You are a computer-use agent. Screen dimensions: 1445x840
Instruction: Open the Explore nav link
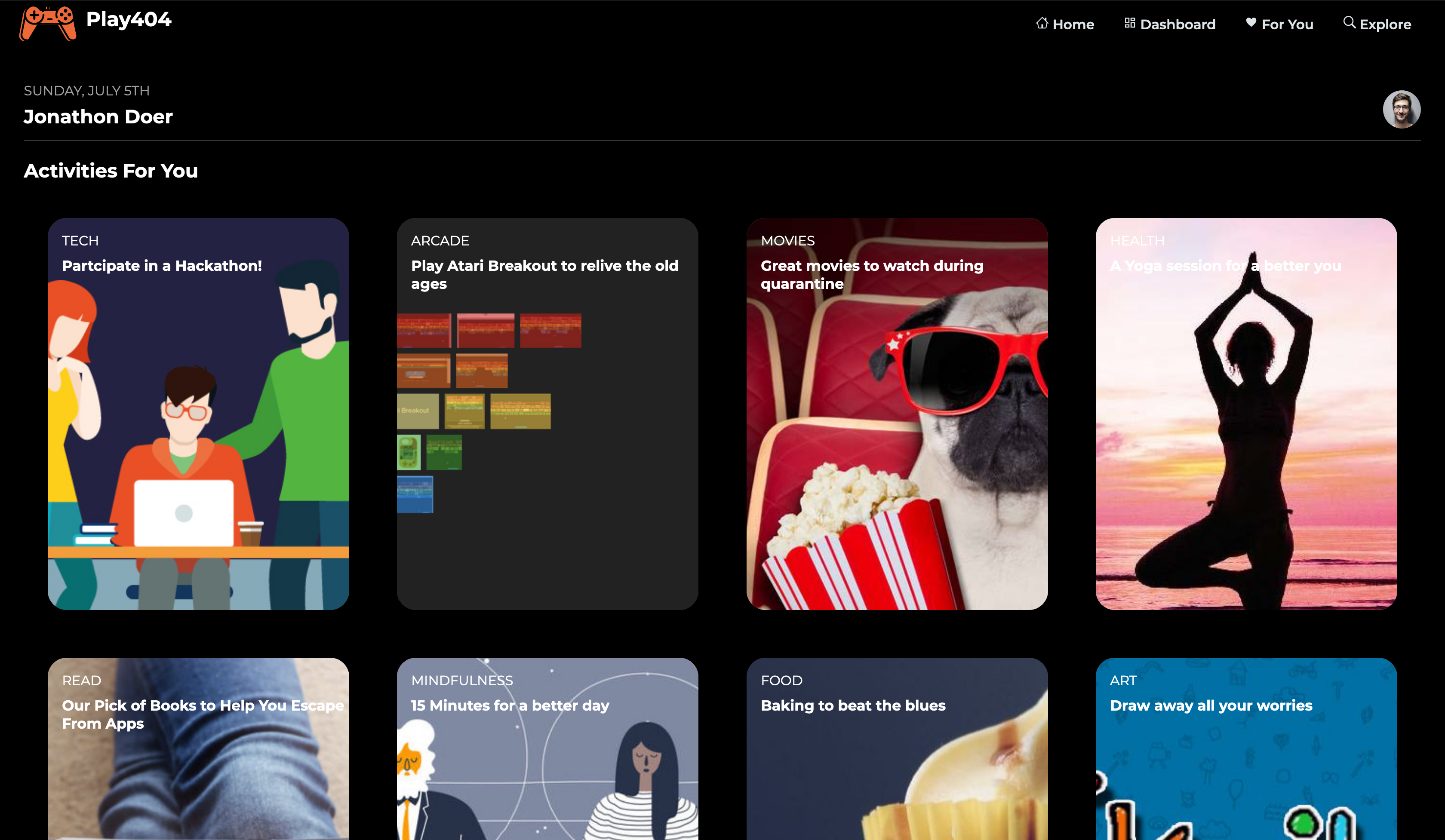pos(1385,25)
